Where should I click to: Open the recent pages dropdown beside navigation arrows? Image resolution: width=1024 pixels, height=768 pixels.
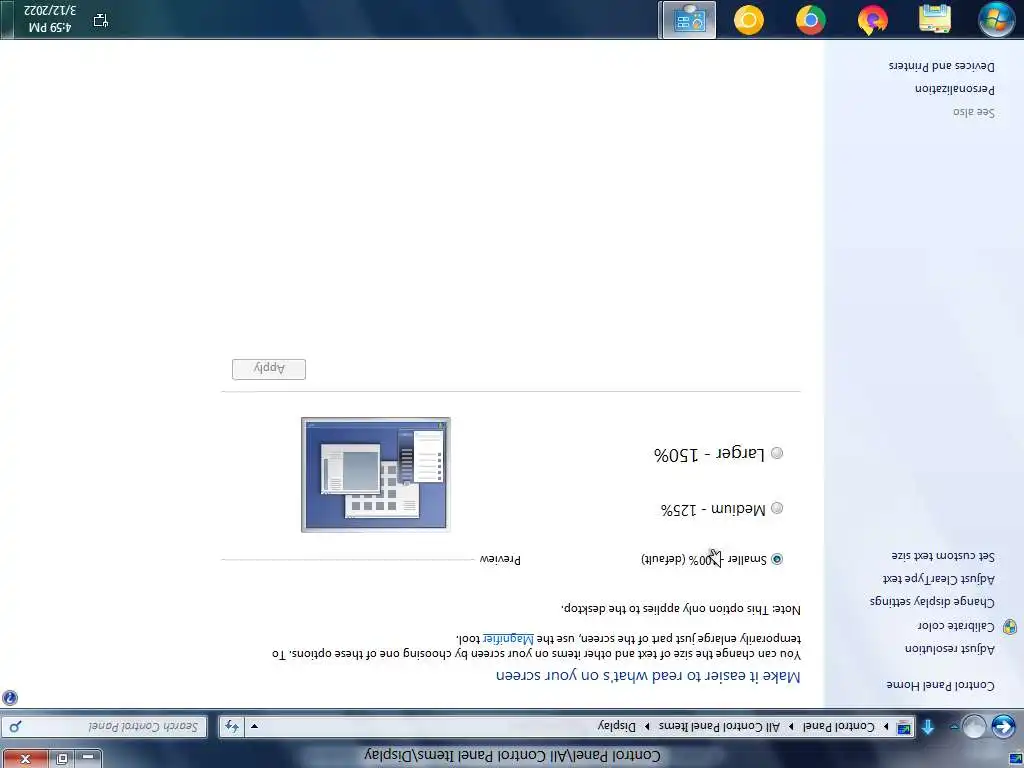(955, 727)
